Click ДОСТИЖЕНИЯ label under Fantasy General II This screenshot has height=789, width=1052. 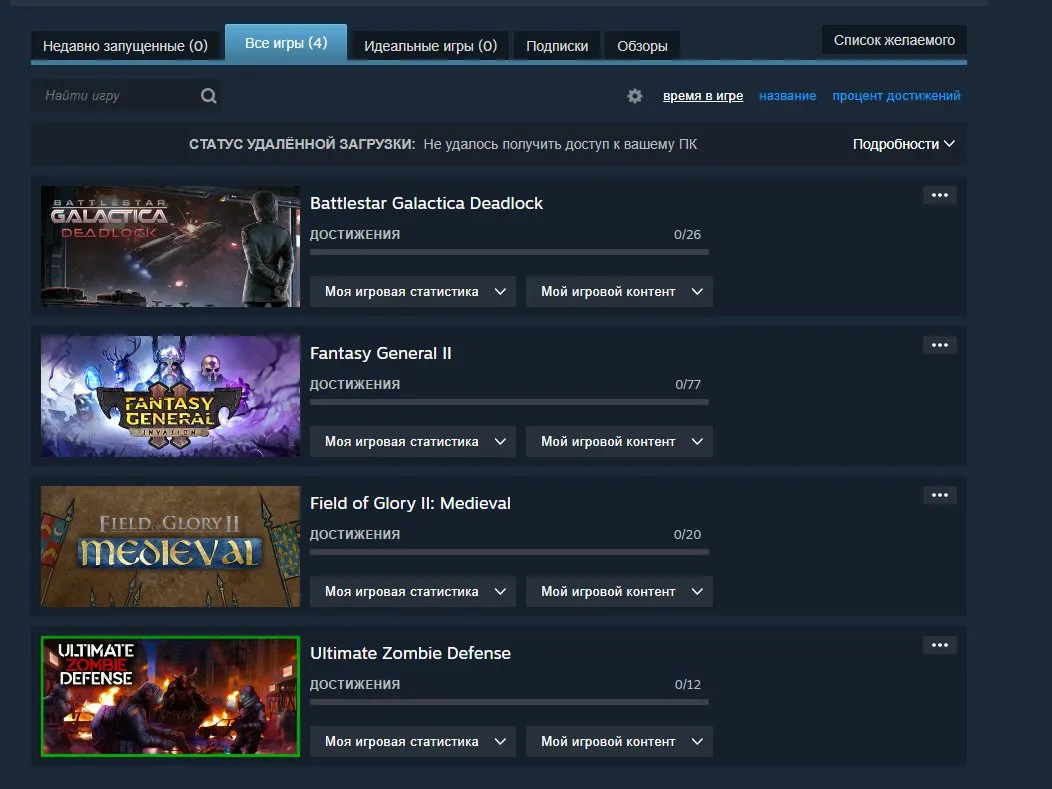click(x=355, y=384)
